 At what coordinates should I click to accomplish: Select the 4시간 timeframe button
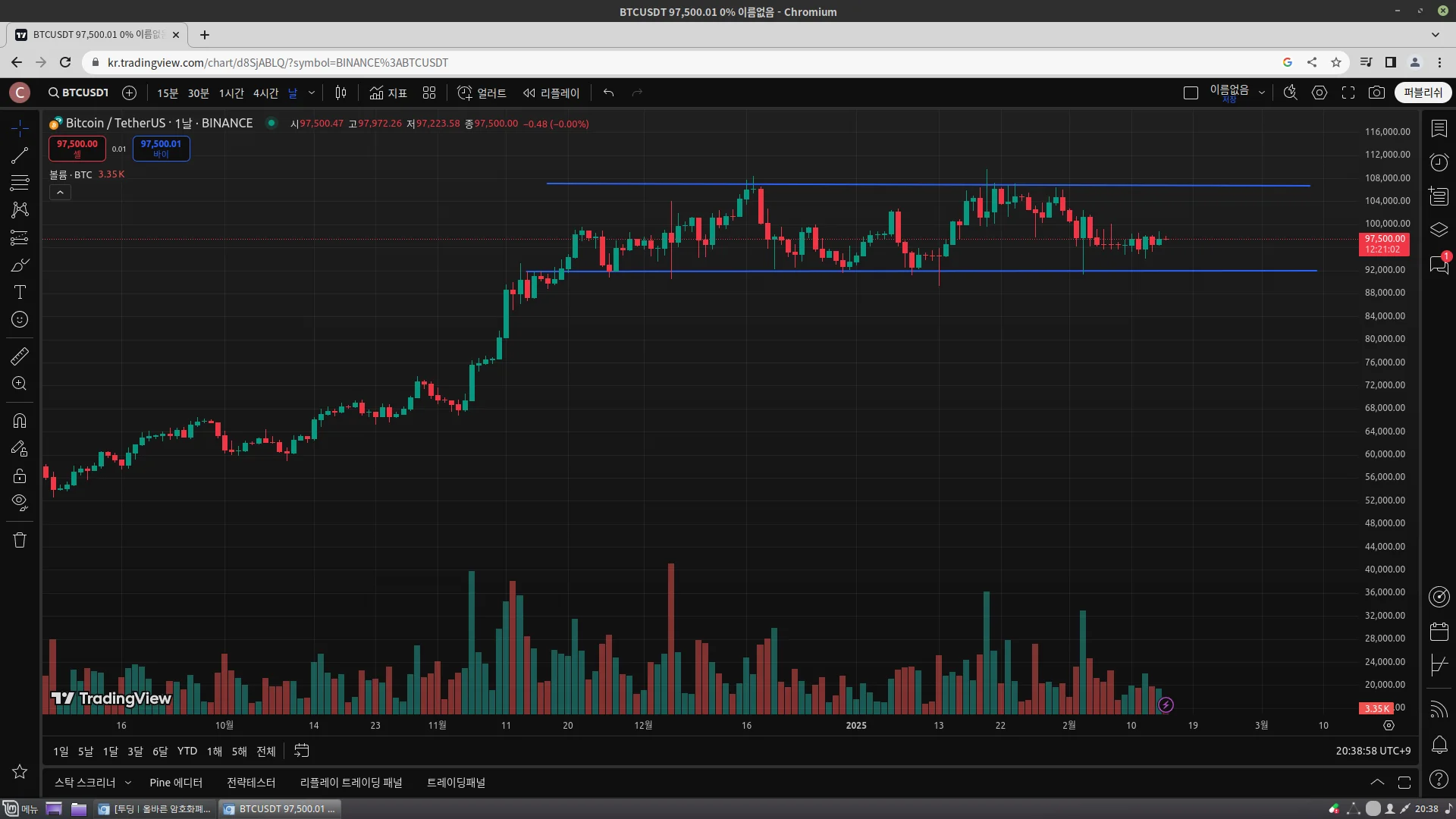[x=265, y=93]
